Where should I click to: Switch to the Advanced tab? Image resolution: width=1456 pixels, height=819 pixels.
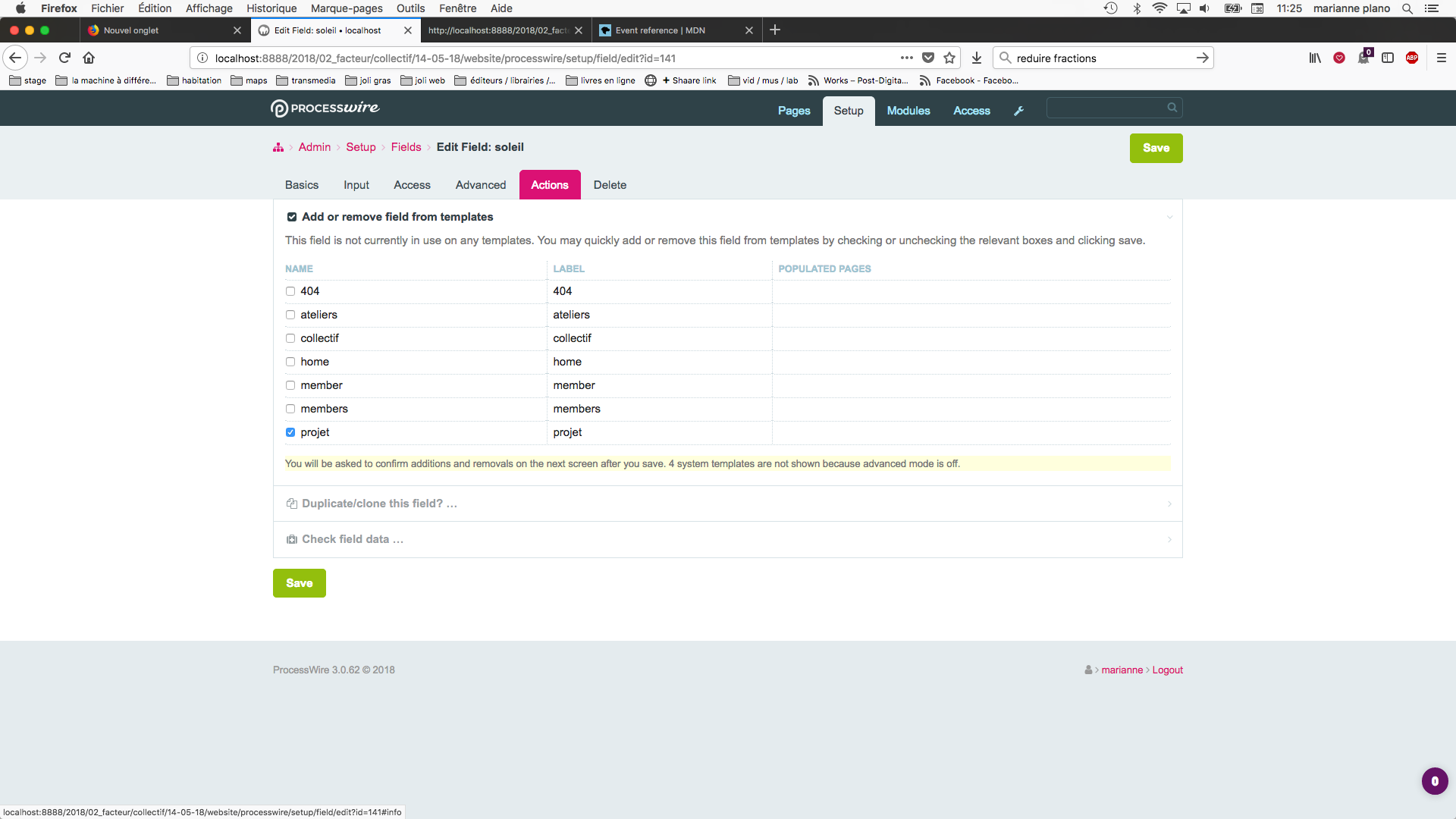tap(480, 185)
